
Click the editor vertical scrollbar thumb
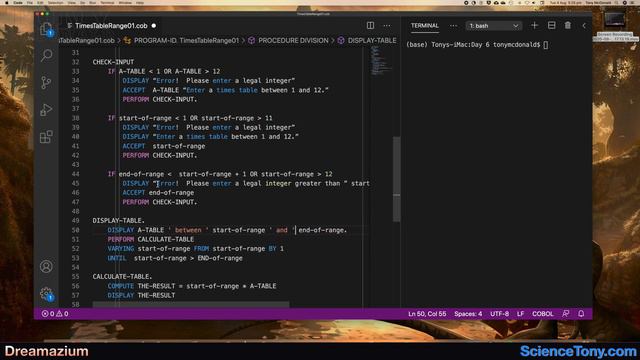tap(396, 179)
